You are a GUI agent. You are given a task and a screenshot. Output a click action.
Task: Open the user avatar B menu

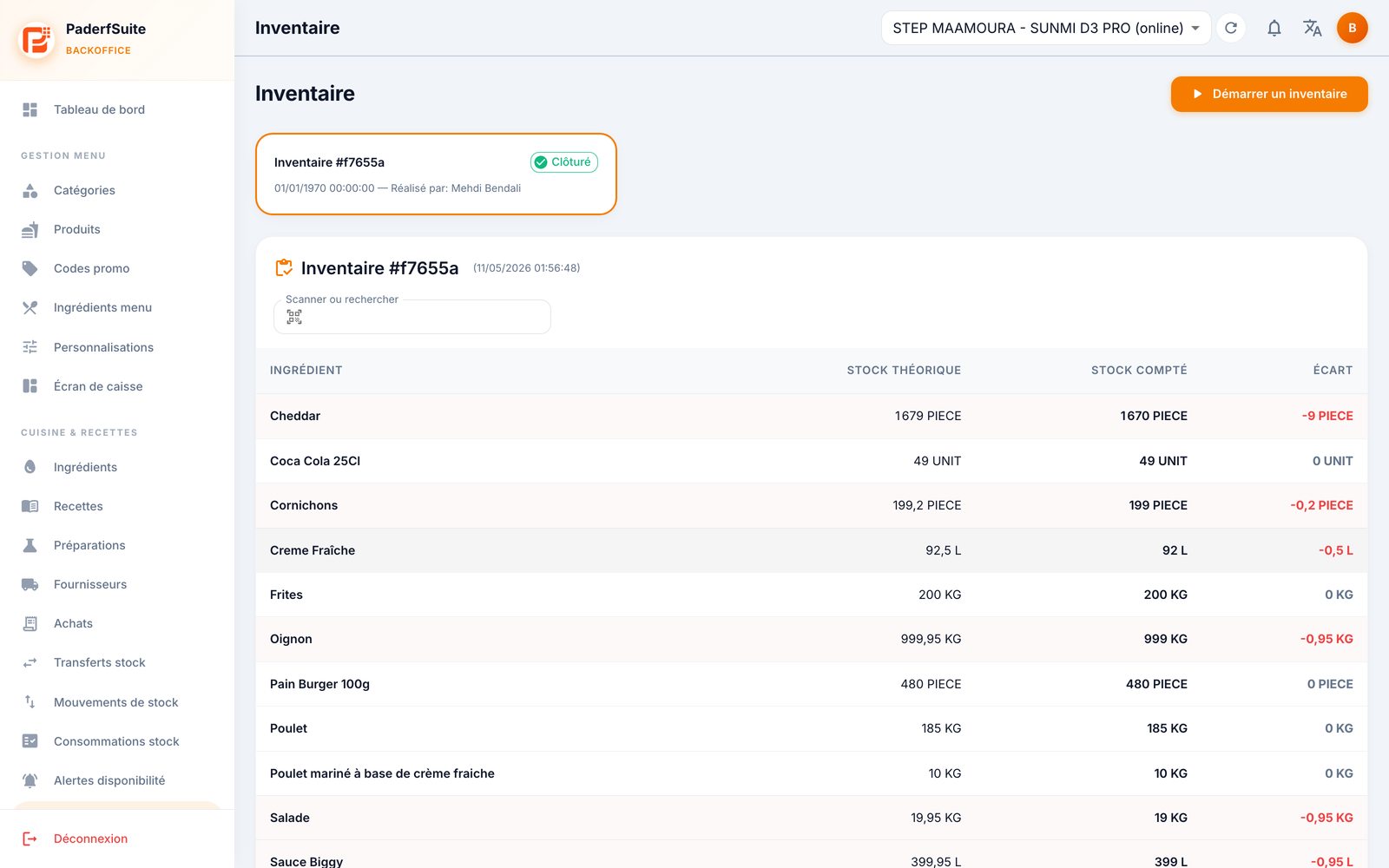coord(1353,28)
